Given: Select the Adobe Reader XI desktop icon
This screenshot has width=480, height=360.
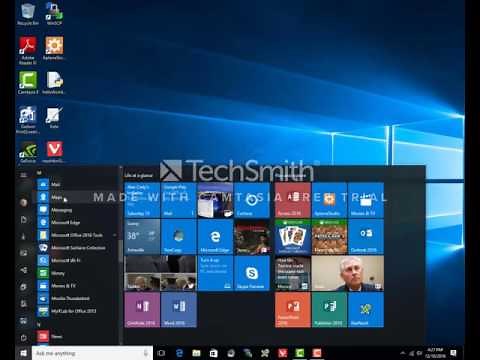Looking at the screenshot, I should (28, 50).
